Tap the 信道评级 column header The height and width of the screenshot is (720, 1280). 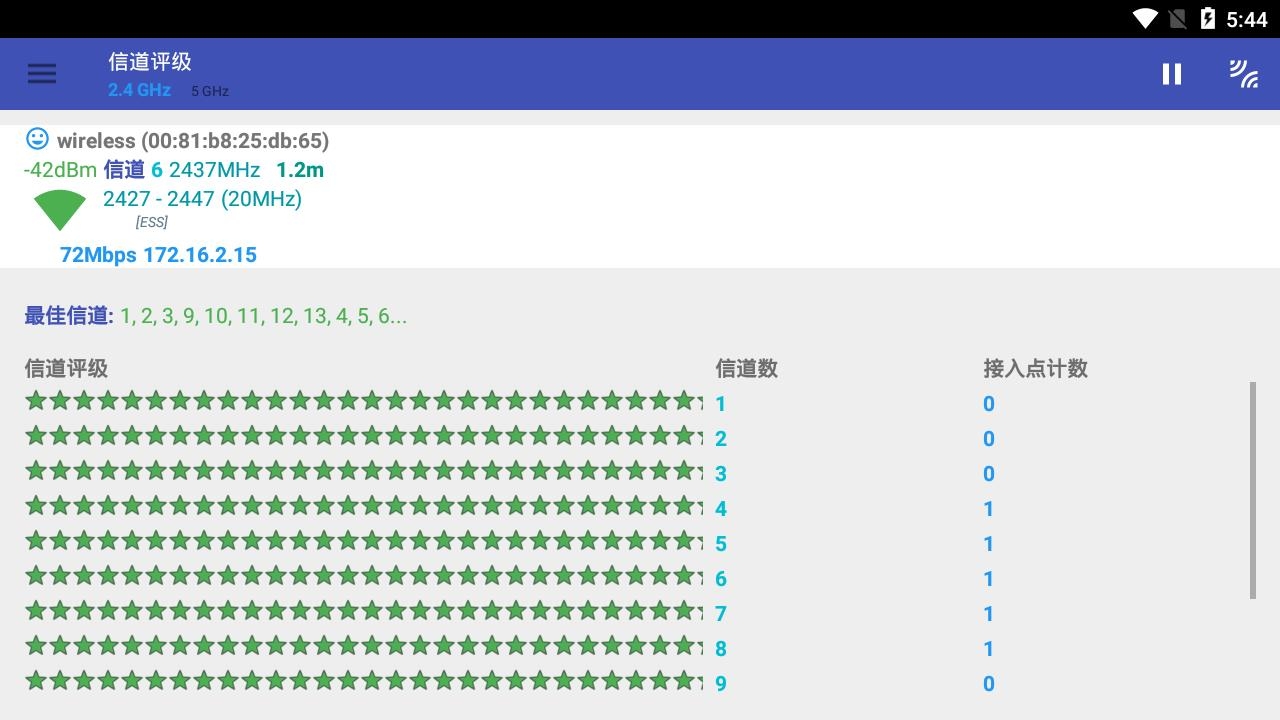point(66,369)
